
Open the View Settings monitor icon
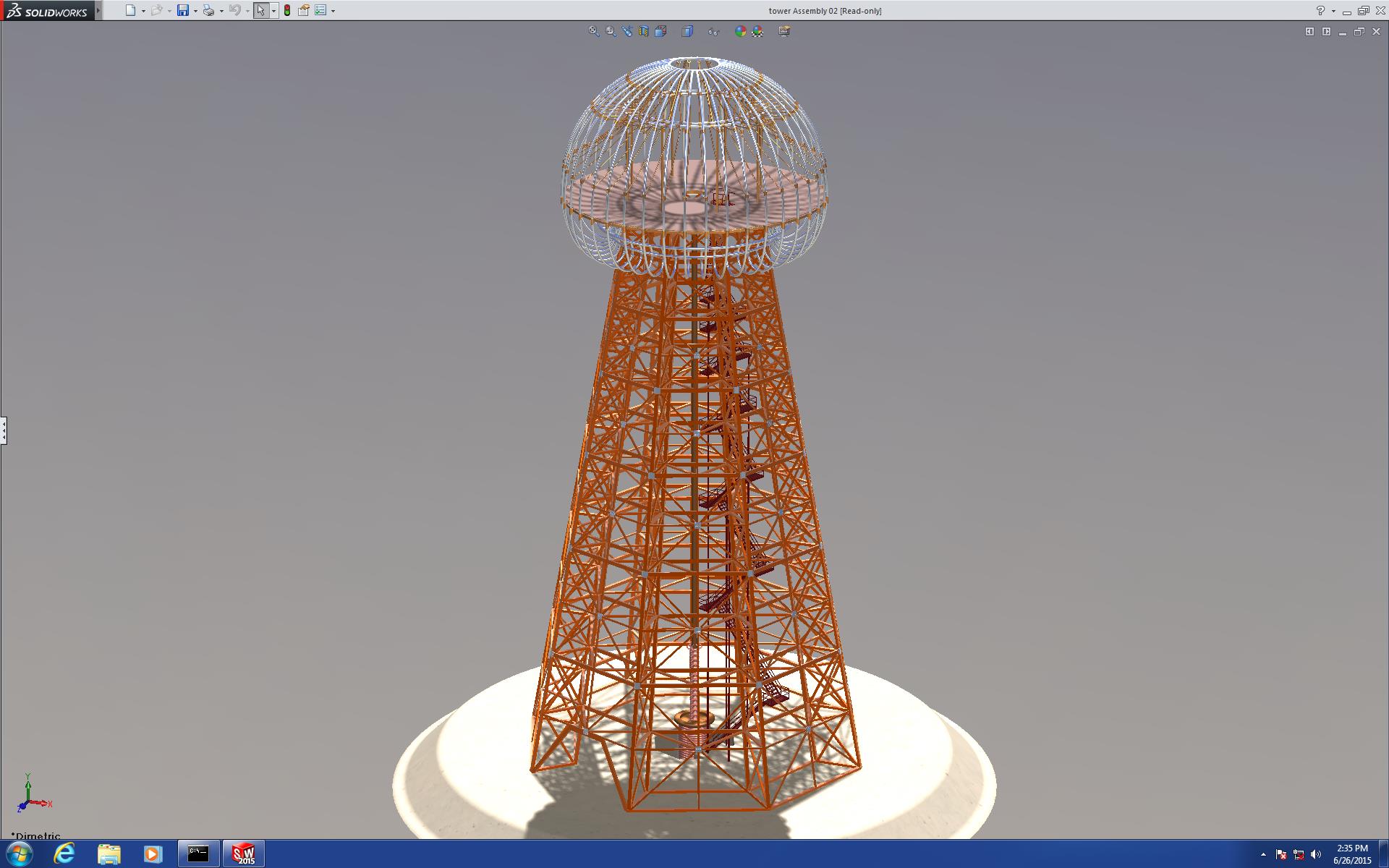coord(784,31)
